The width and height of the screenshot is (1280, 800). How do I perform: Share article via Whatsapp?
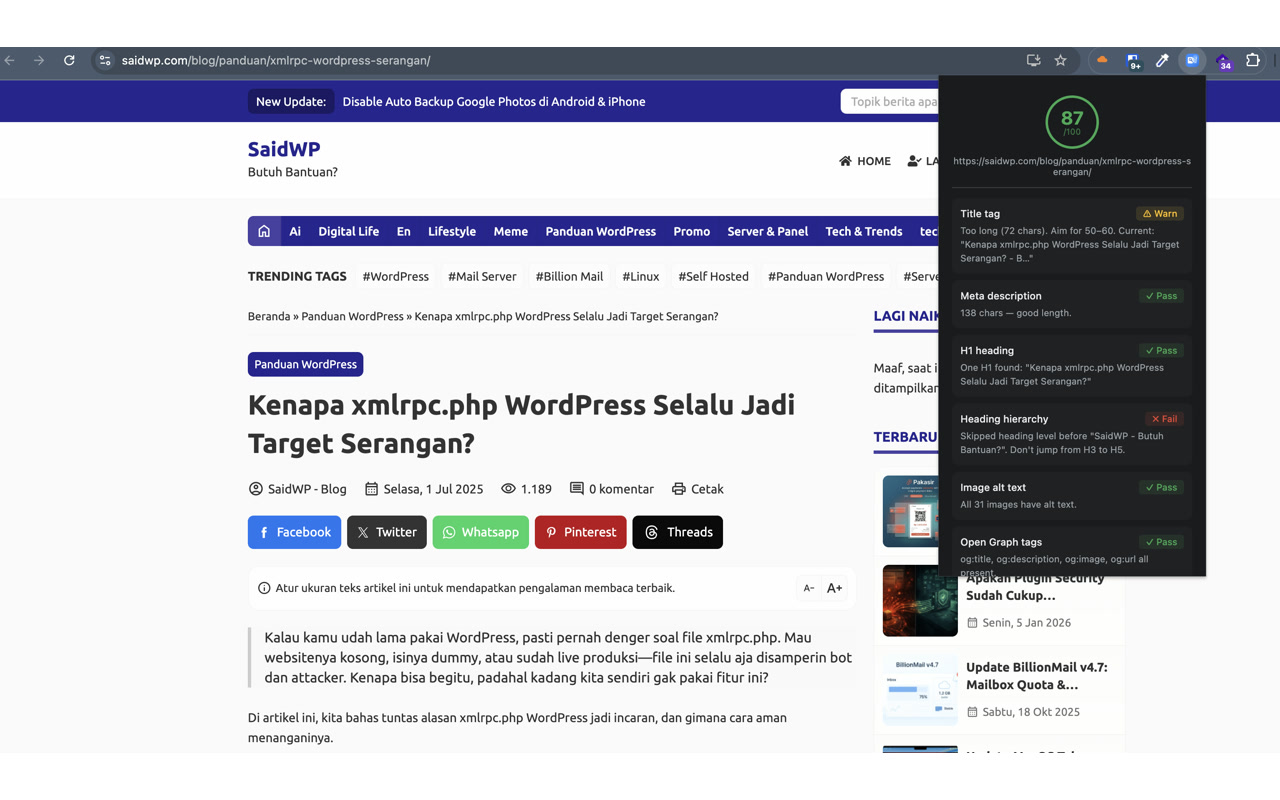coord(481,532)
